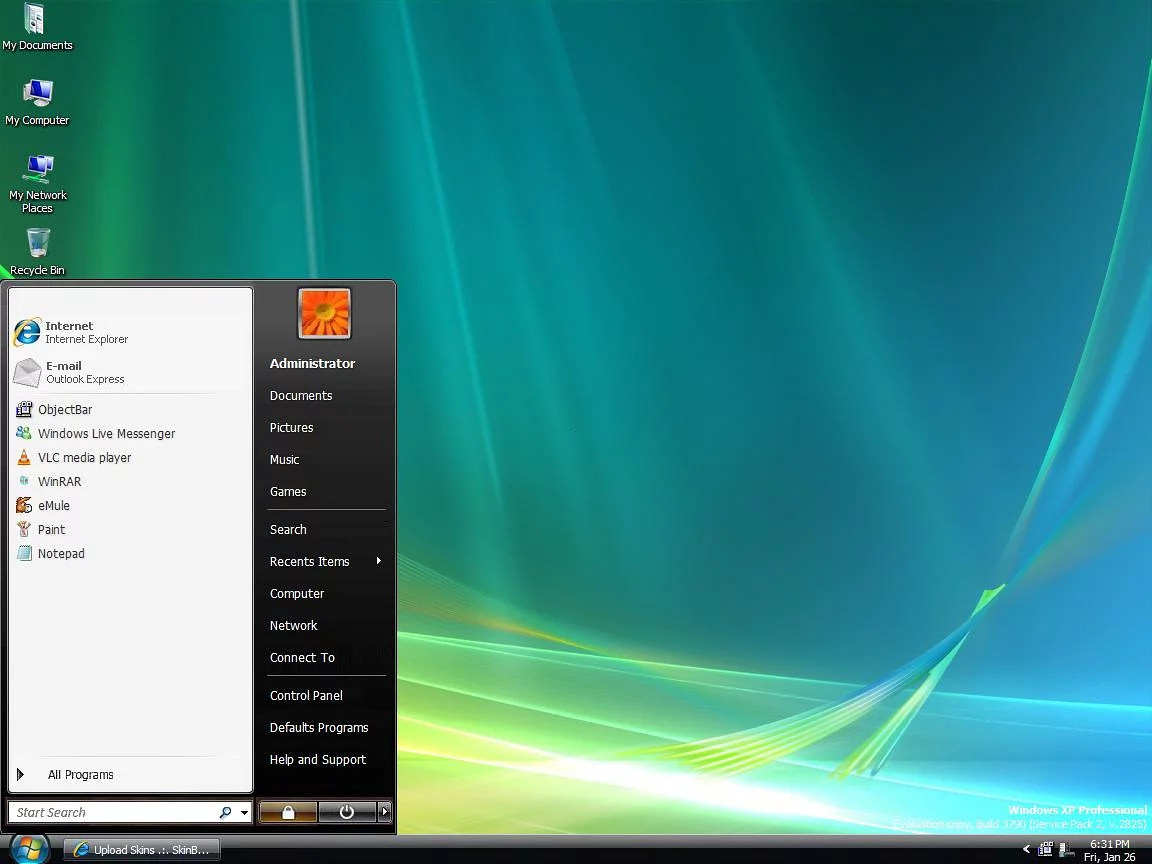1152x864 pixels.
Task: Open WinRAR in the Start menu
Action: (59, 482)
